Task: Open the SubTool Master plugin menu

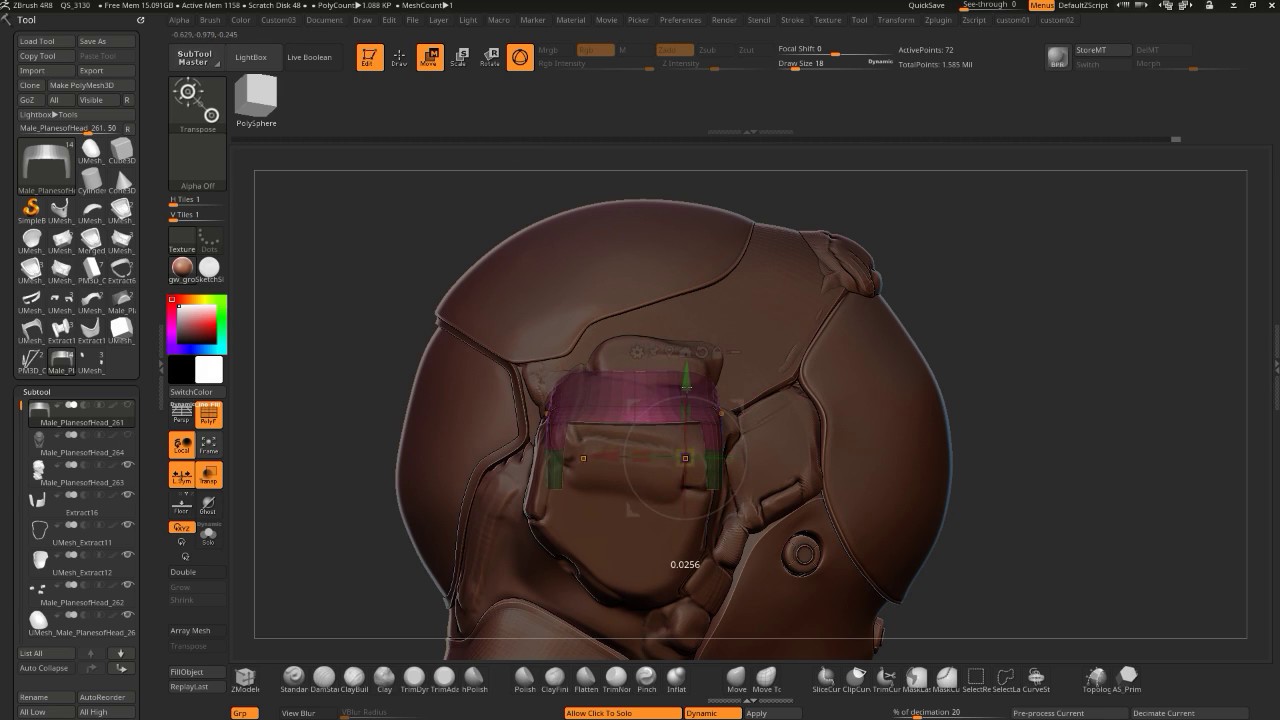Action: [195, 58]
